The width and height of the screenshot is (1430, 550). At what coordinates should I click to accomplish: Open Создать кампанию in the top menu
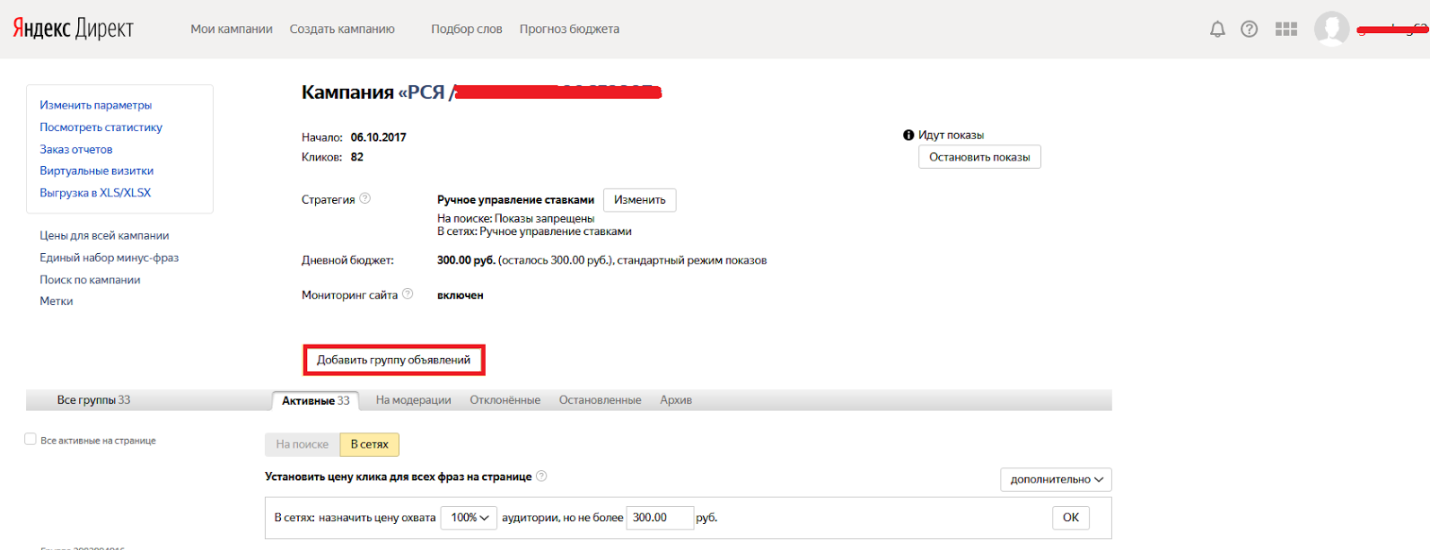[342, 29]
